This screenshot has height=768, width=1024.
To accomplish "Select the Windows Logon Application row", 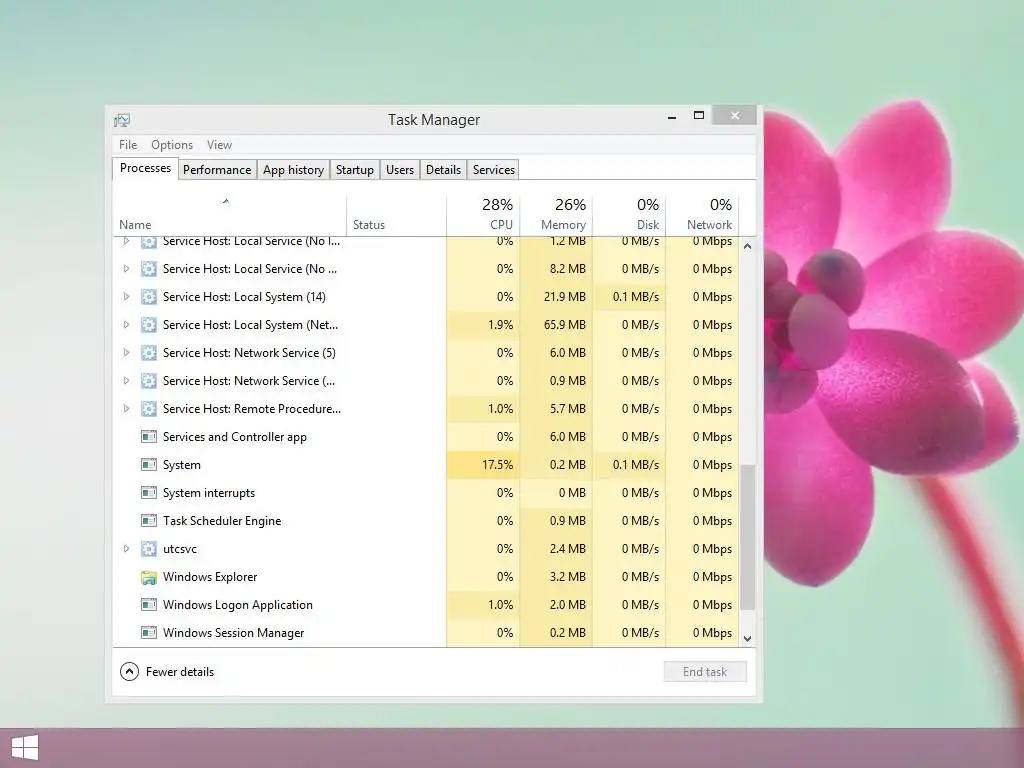I will [x=426, y=605].
